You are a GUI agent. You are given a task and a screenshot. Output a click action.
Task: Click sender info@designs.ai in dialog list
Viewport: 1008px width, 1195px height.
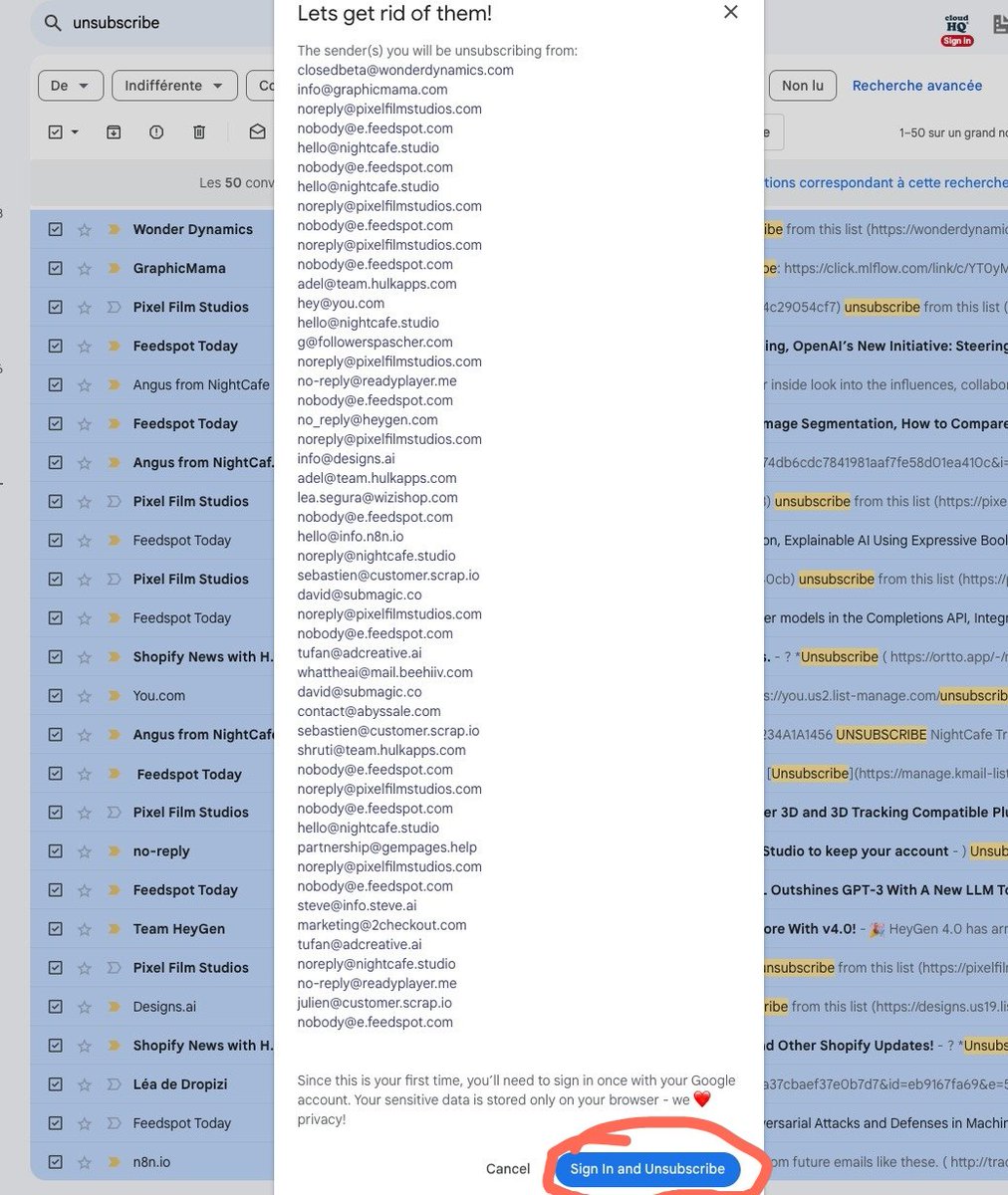[x=346, y=458]
